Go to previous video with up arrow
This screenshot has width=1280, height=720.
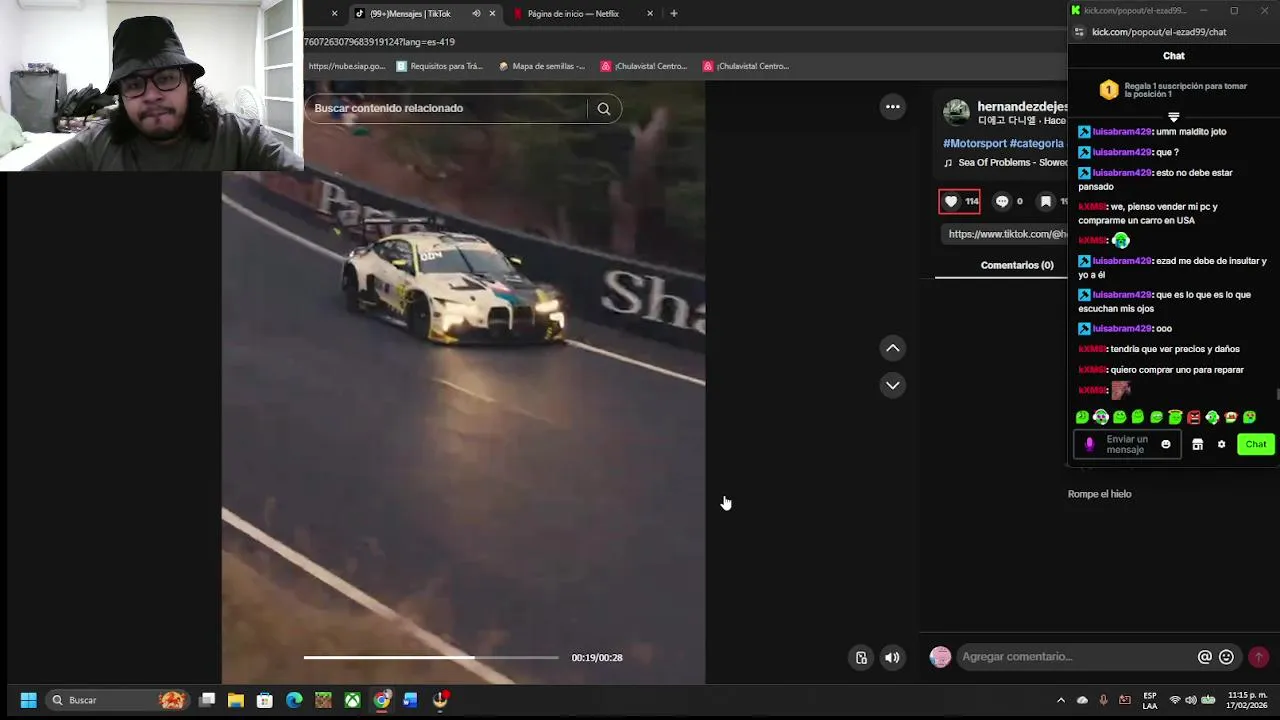[x=893, y=348]
